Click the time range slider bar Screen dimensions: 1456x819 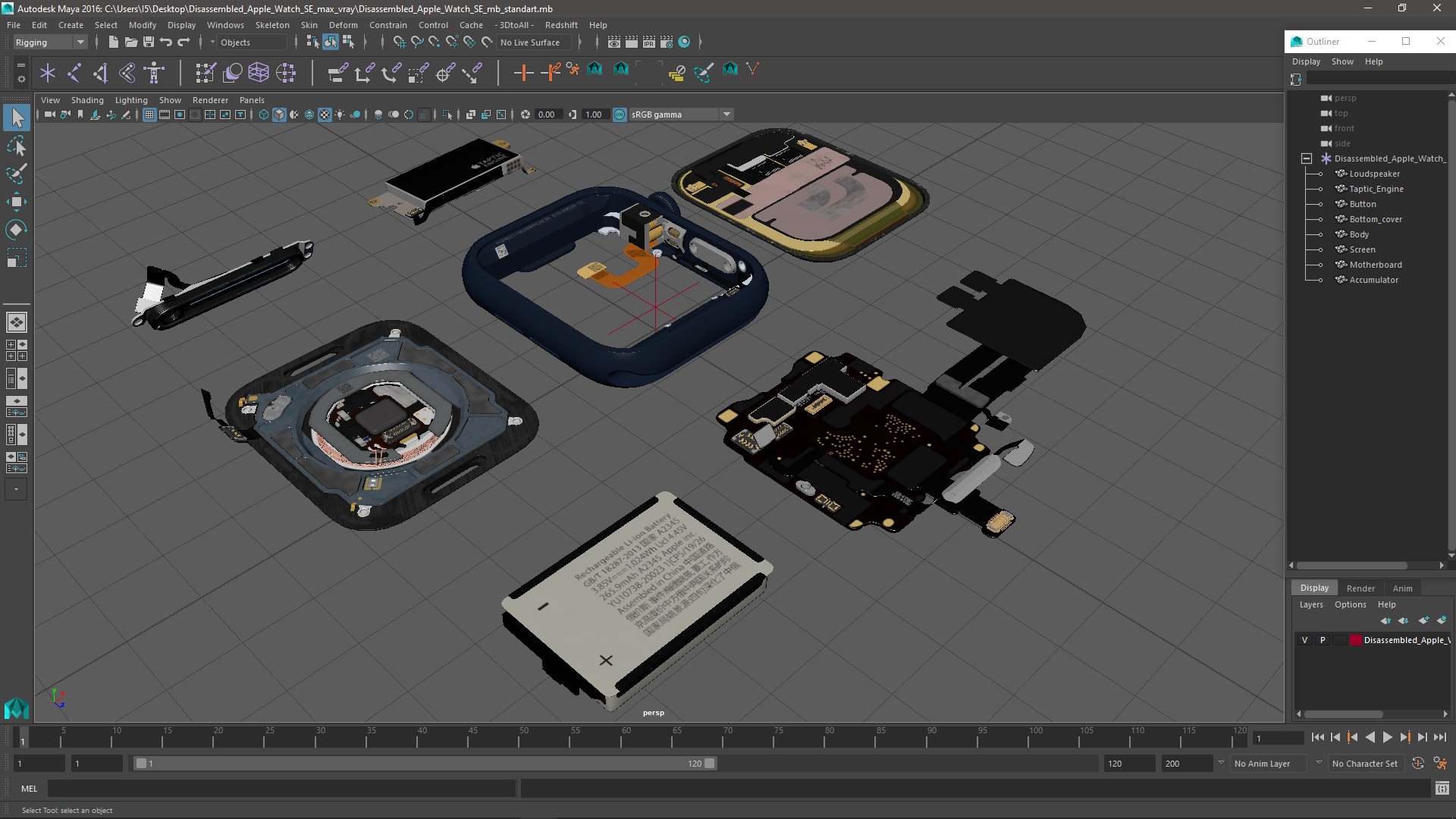425,764
